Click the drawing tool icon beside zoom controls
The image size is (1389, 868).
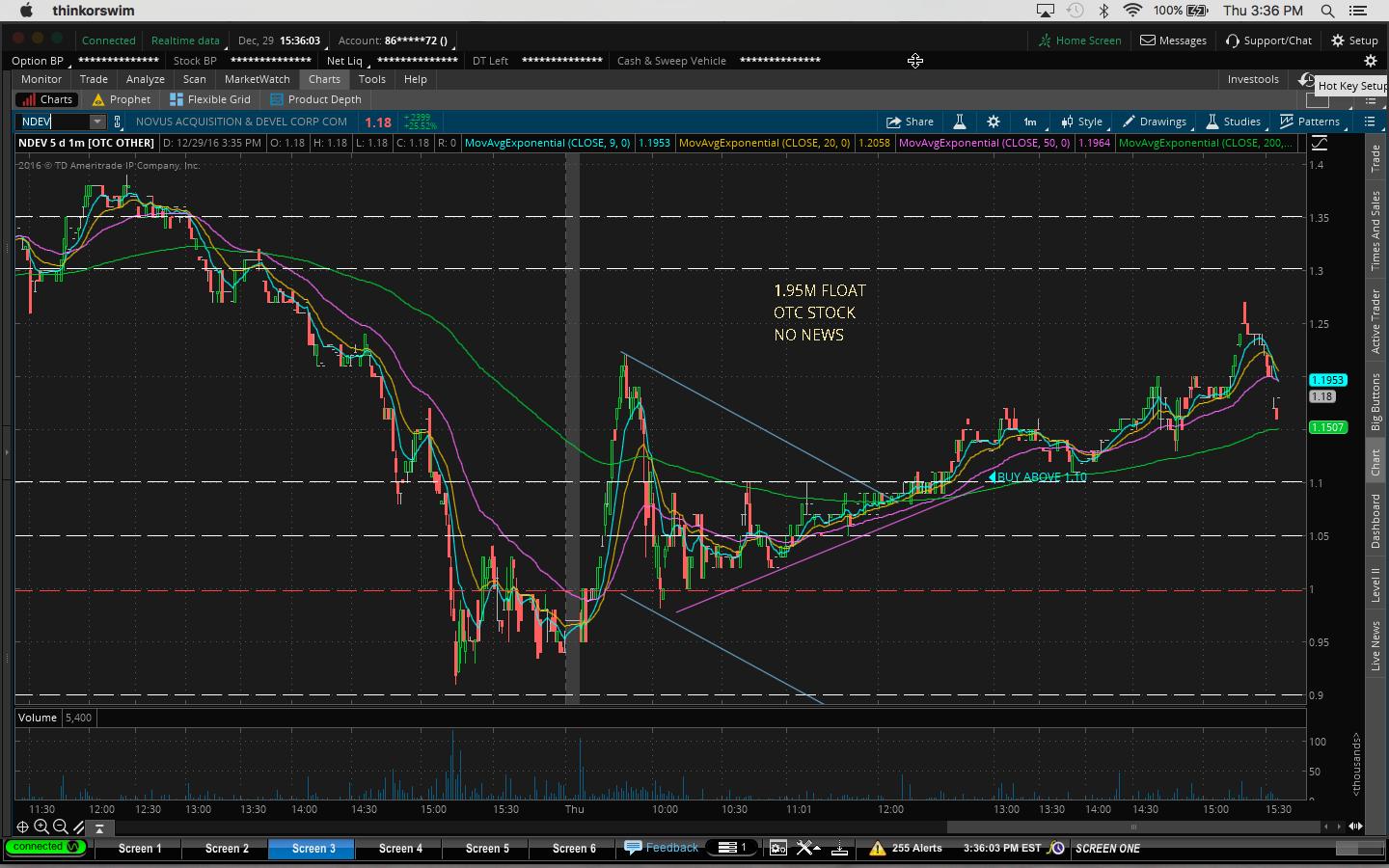[x=79, y=827]
